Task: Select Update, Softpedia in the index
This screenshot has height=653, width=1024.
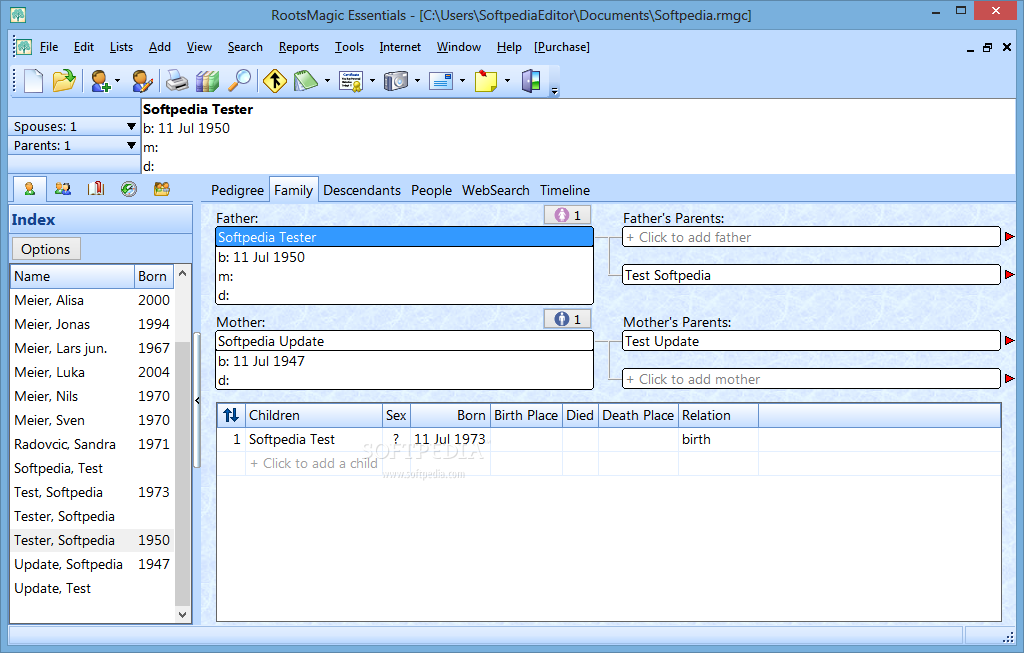Action: pos(92,564)
